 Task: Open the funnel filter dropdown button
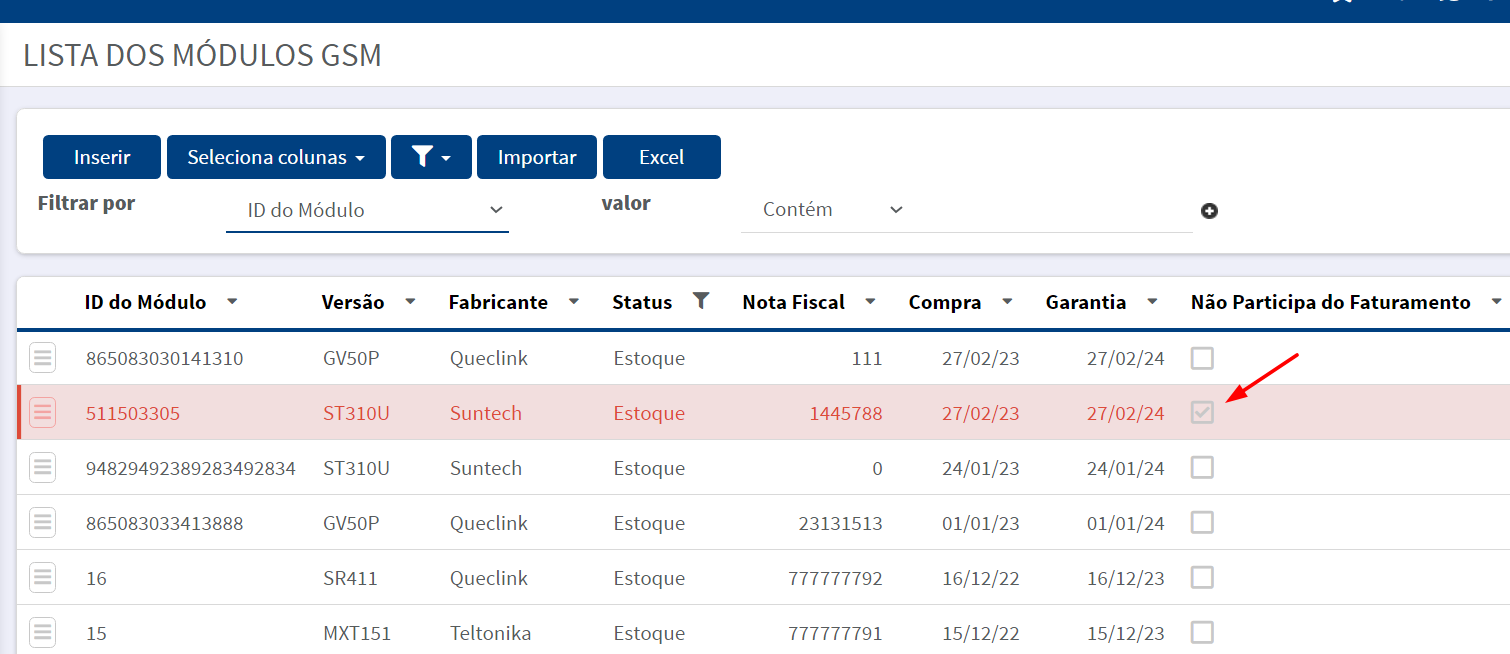431,157
